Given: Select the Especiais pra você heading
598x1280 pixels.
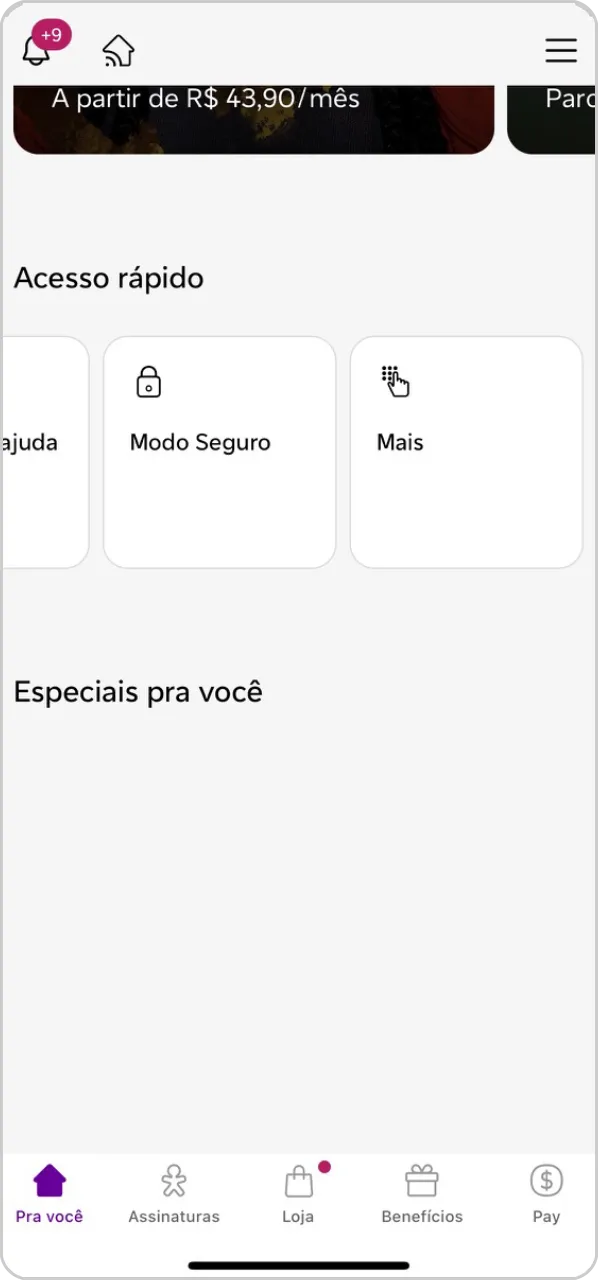Looking at the screenshot, I should (138, 691).
